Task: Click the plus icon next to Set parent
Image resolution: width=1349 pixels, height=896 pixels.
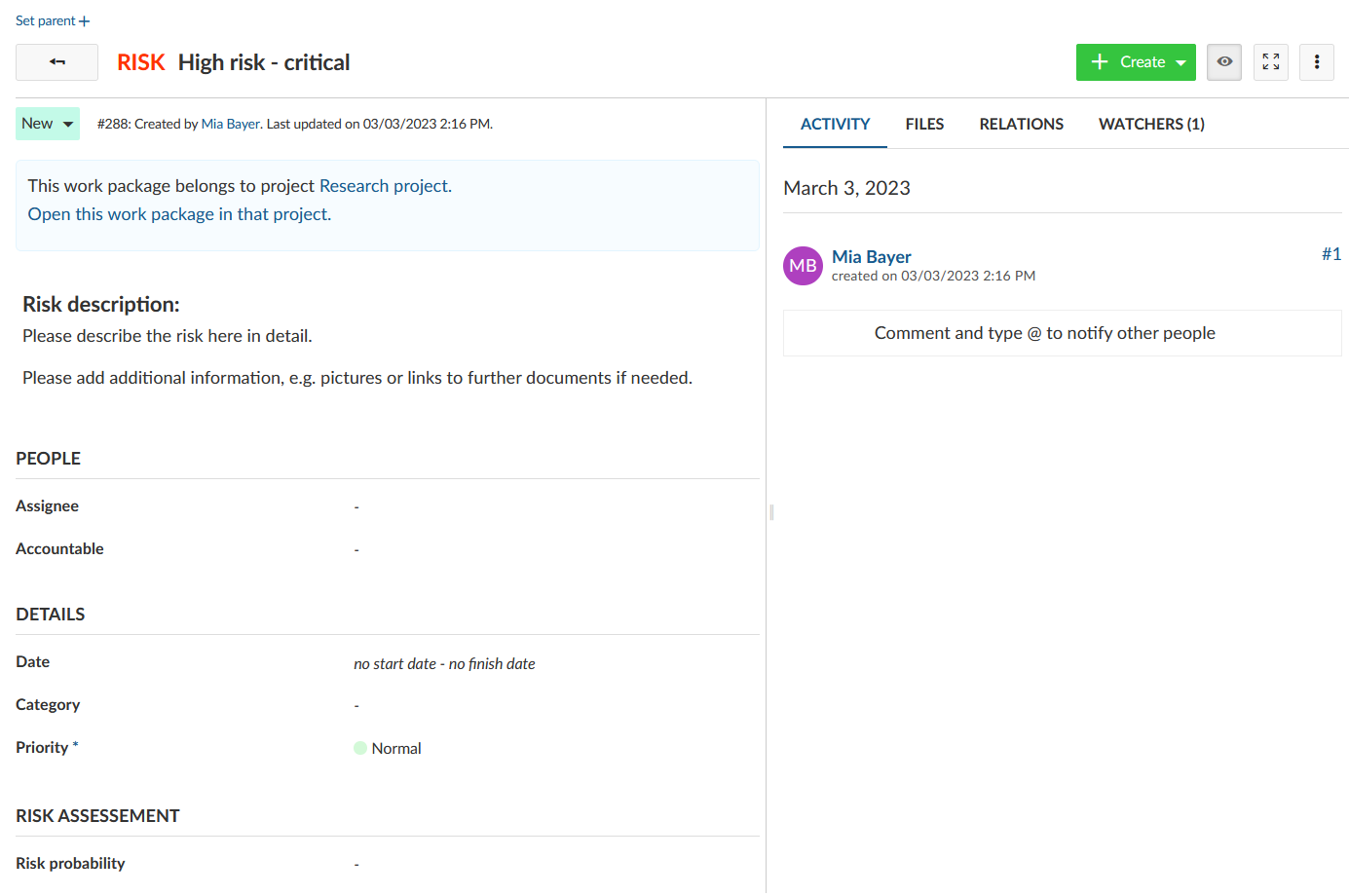Action: click(x=85, y=21)
